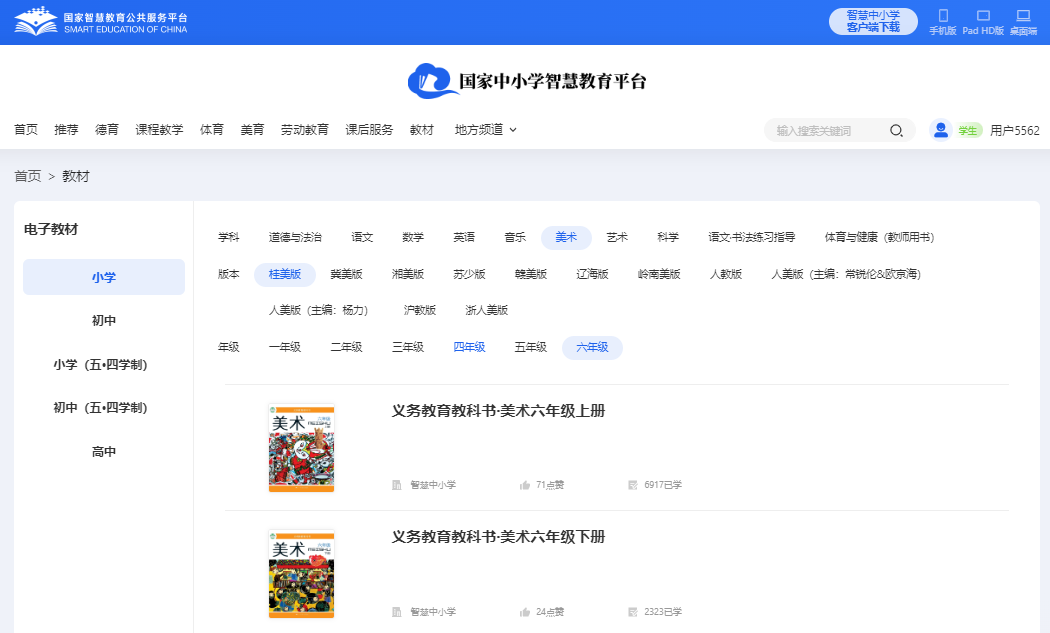Filter by 四年级 grade
Image resolution: width=1050 pixels, height=633 pixels.
click(469, 347)
